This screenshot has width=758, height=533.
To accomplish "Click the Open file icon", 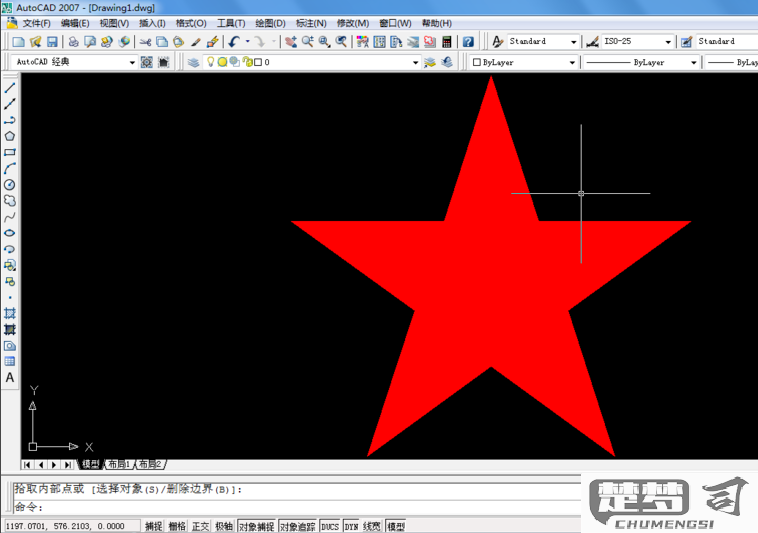I will point(35,42).
